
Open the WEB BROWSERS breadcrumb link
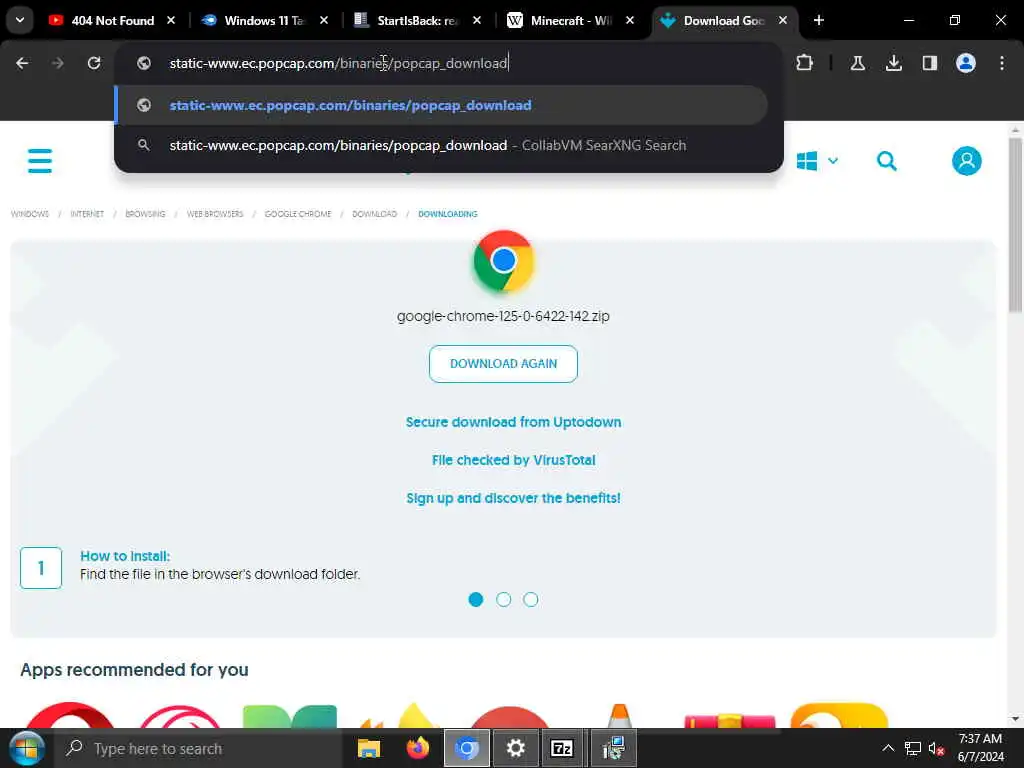(215, 214)
